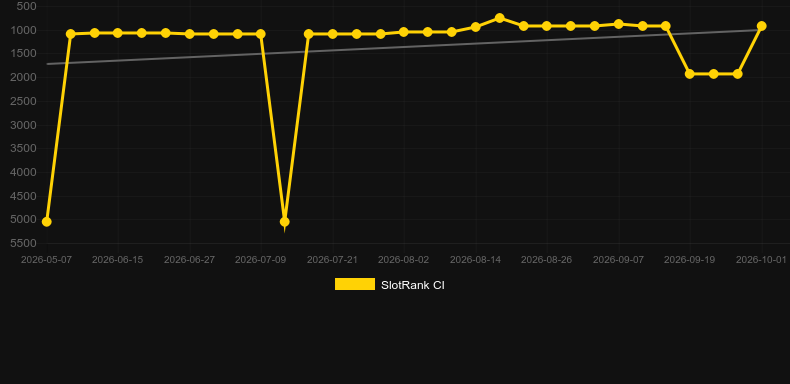The width and height of the screenshot is (790, 384).
Task: Click the deep dip point after 2026-07-09
Action: tap(285, 222)
